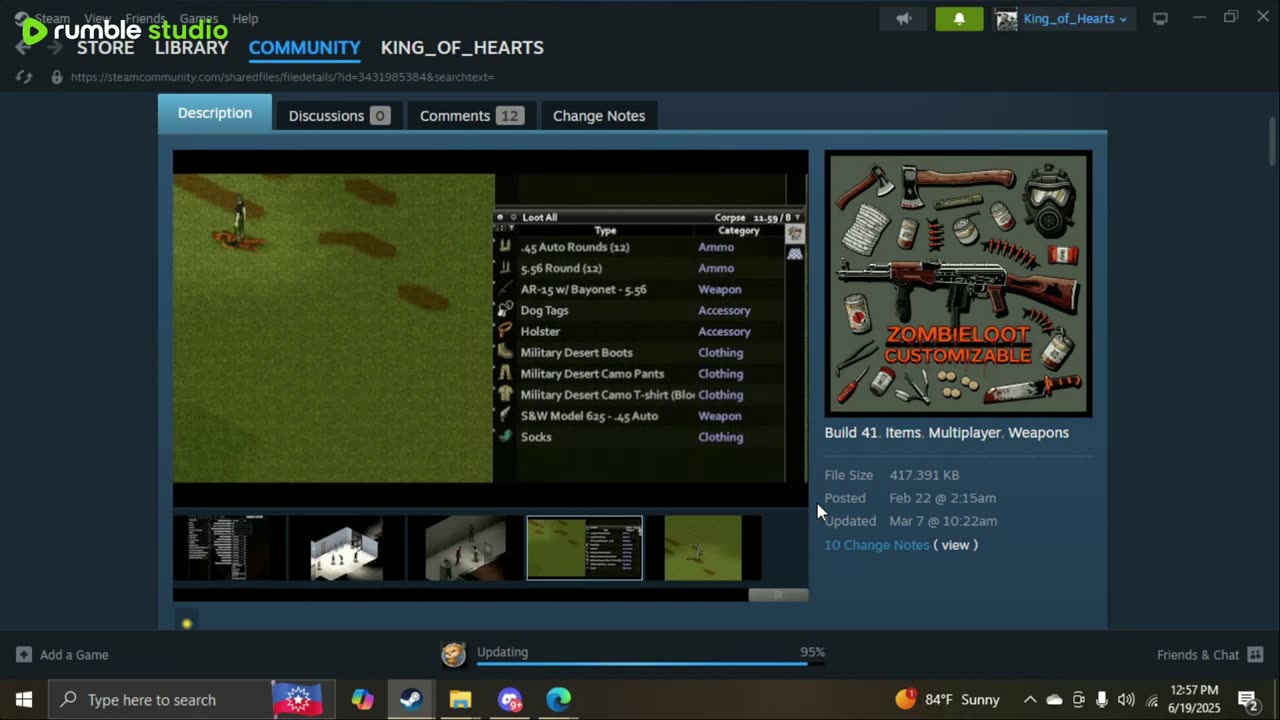This screenshot has width=1280, height=720.
Task: Click the weather widget showing 84°F Sunny
Action: pyautogui.click(x=947, y=699)
